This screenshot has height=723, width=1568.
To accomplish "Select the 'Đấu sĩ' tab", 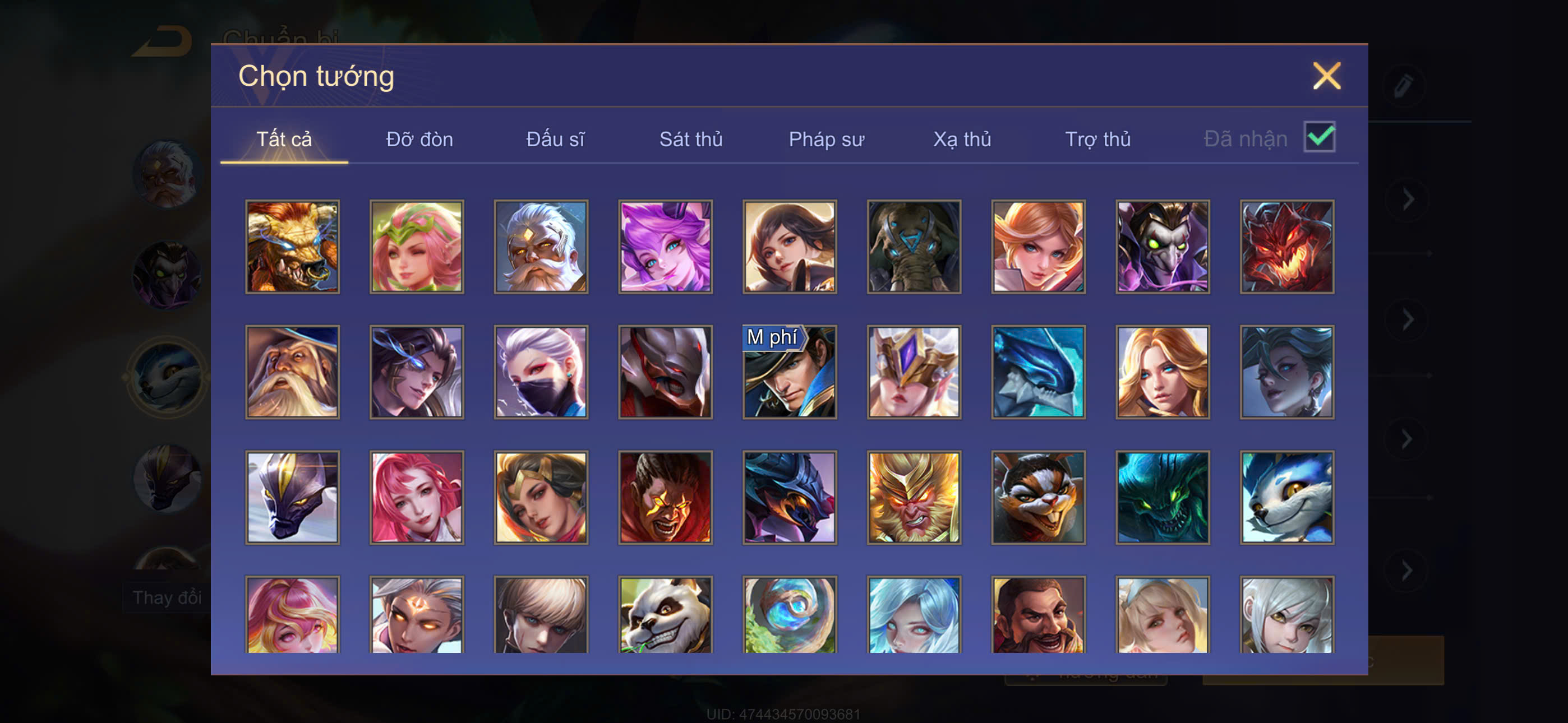I will coord(555,140).
